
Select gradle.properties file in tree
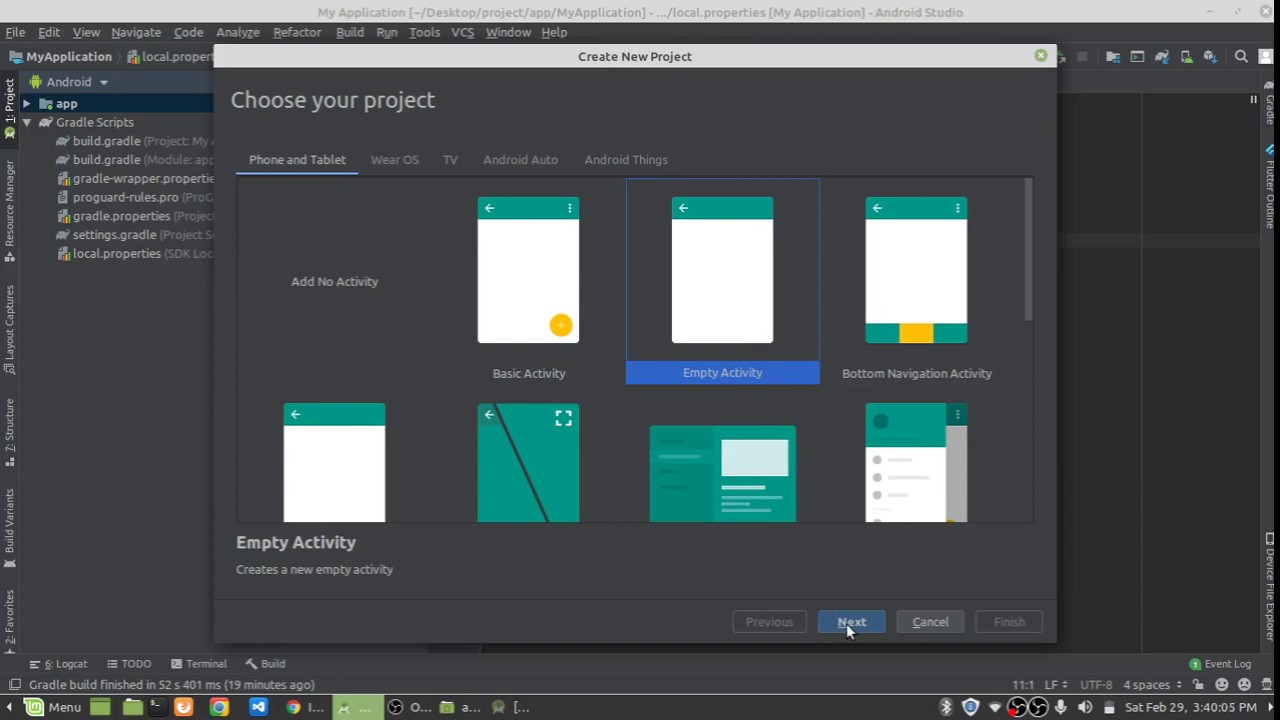(135, 216)
